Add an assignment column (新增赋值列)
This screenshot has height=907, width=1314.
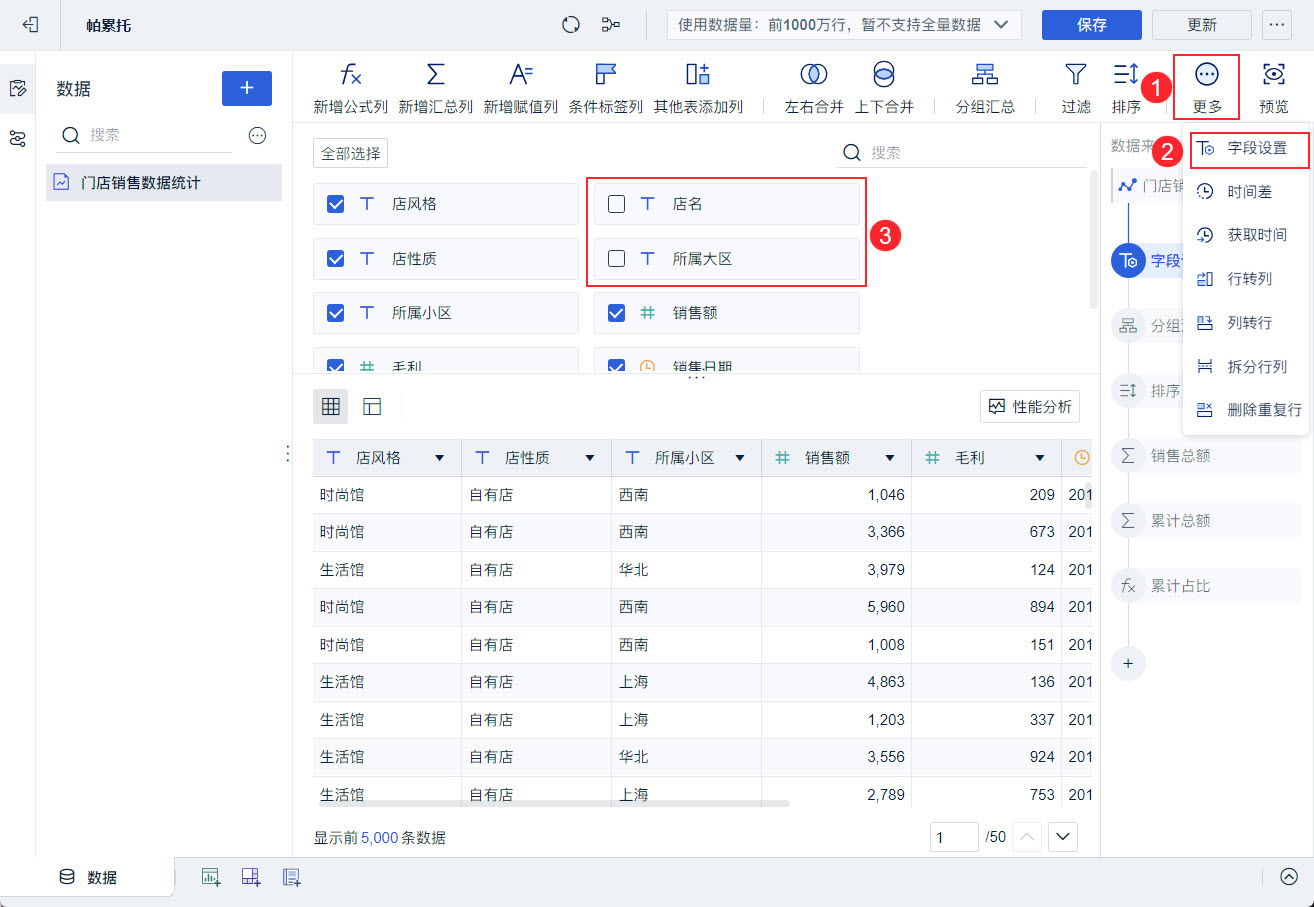click(521, 88)
